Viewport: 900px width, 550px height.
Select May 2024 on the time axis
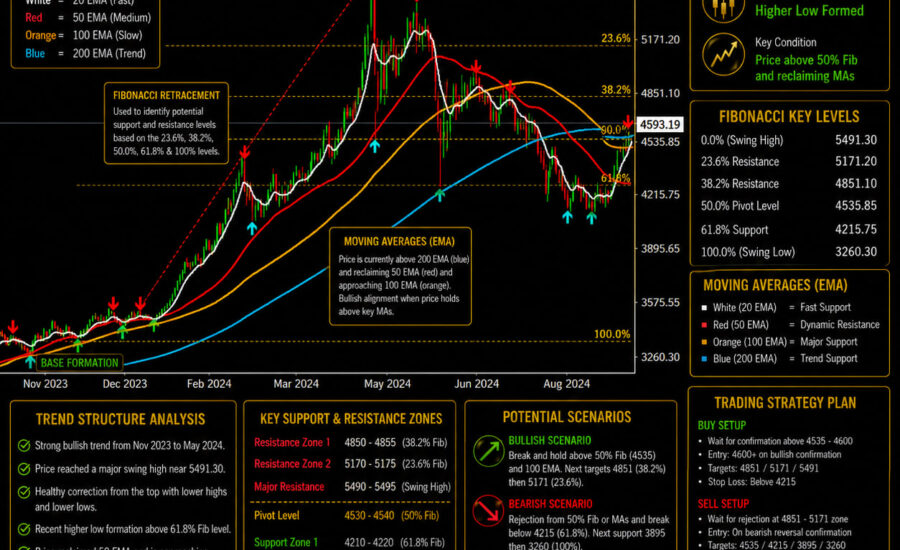point(387,384)
